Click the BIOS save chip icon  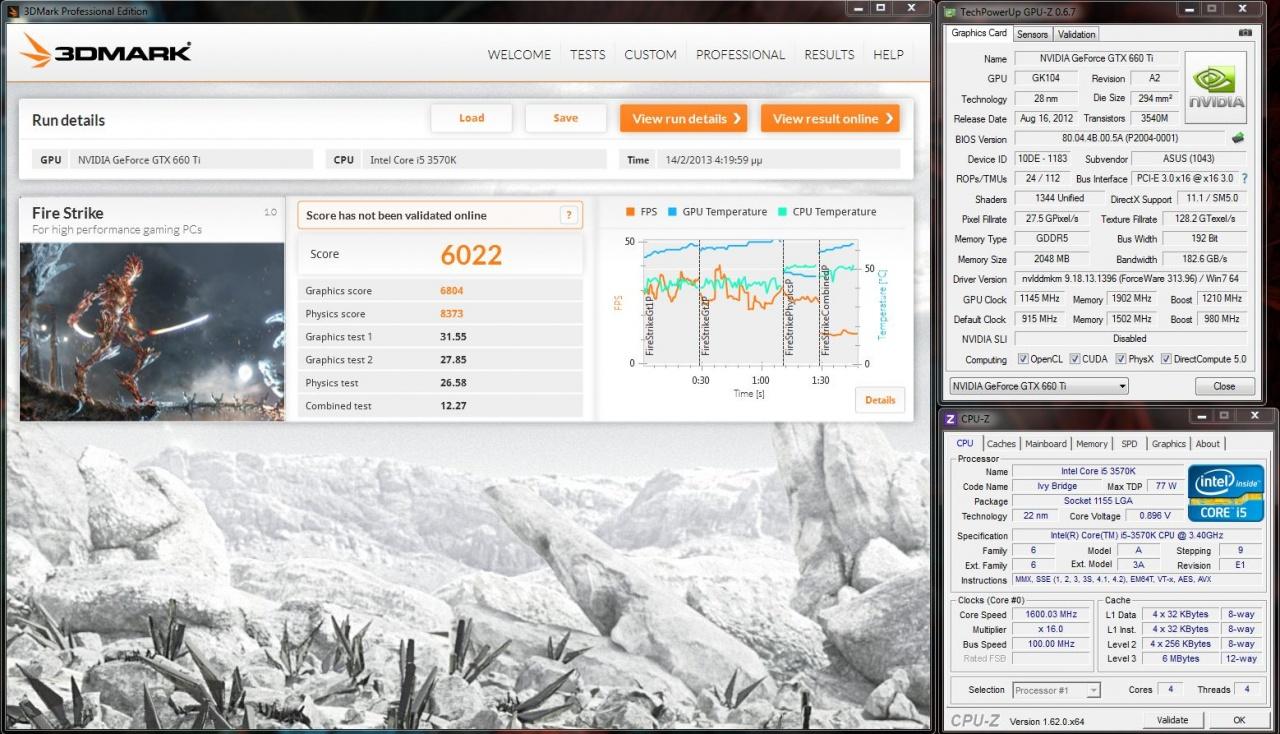1238,139
